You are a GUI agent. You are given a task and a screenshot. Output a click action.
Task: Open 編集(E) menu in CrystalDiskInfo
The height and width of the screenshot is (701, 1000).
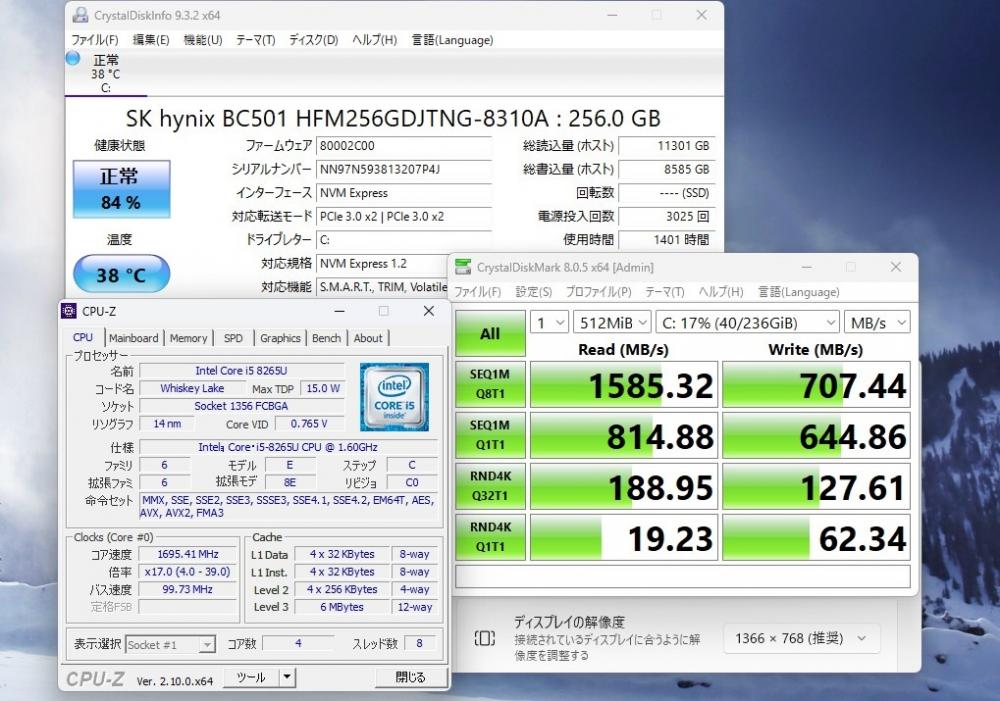tap(151, 40)
